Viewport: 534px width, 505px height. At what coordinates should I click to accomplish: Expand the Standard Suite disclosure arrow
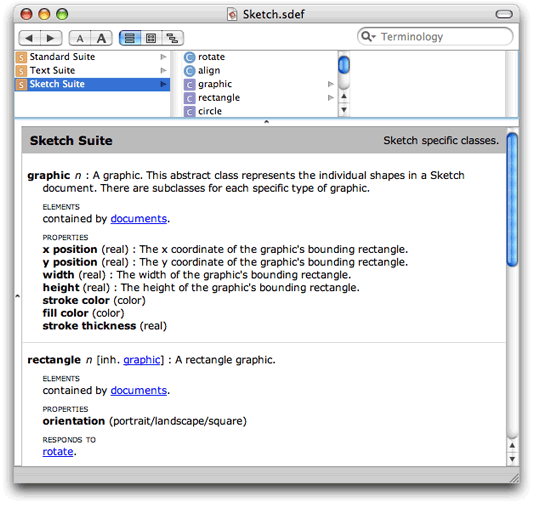tap(163, 57)
